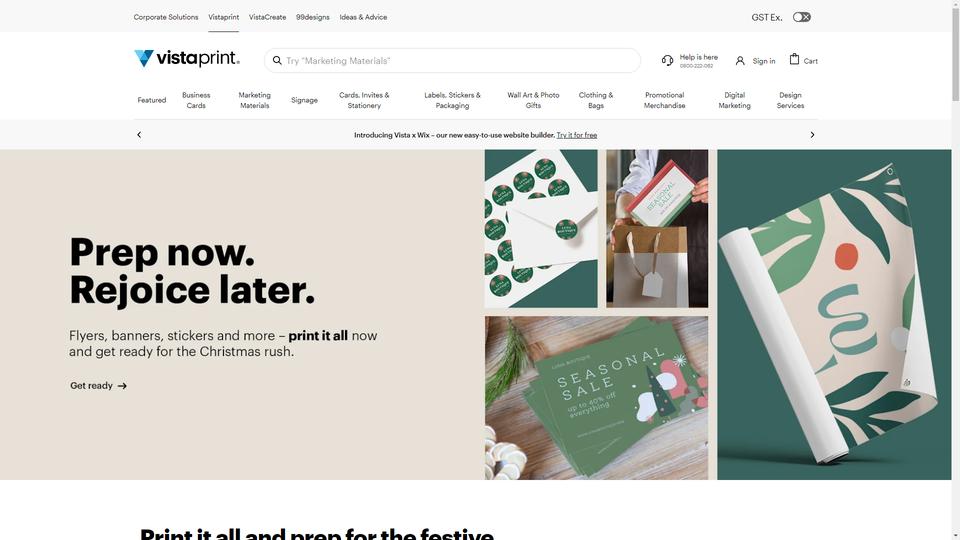Toggle the GST Ex. switch
Viewport: 960px width, 540px height.
click(x=801, y=17)
